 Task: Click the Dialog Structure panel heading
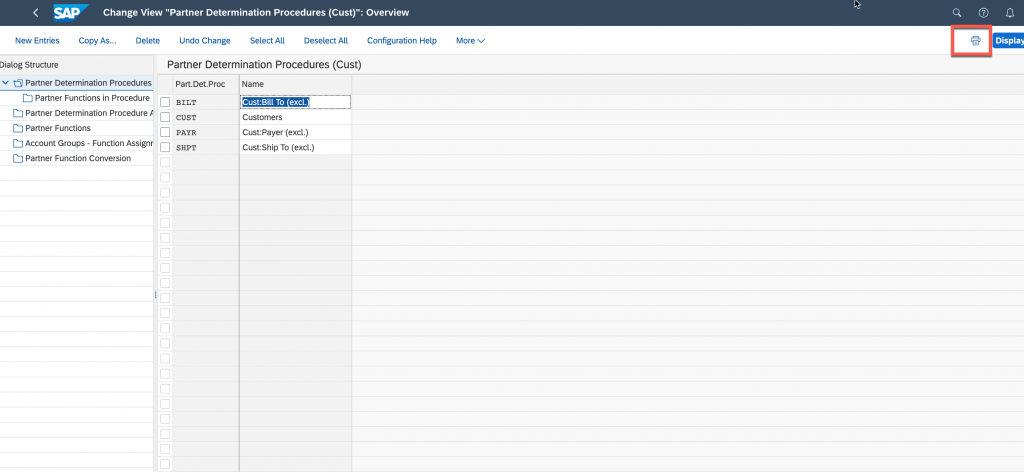click(29, 65)
